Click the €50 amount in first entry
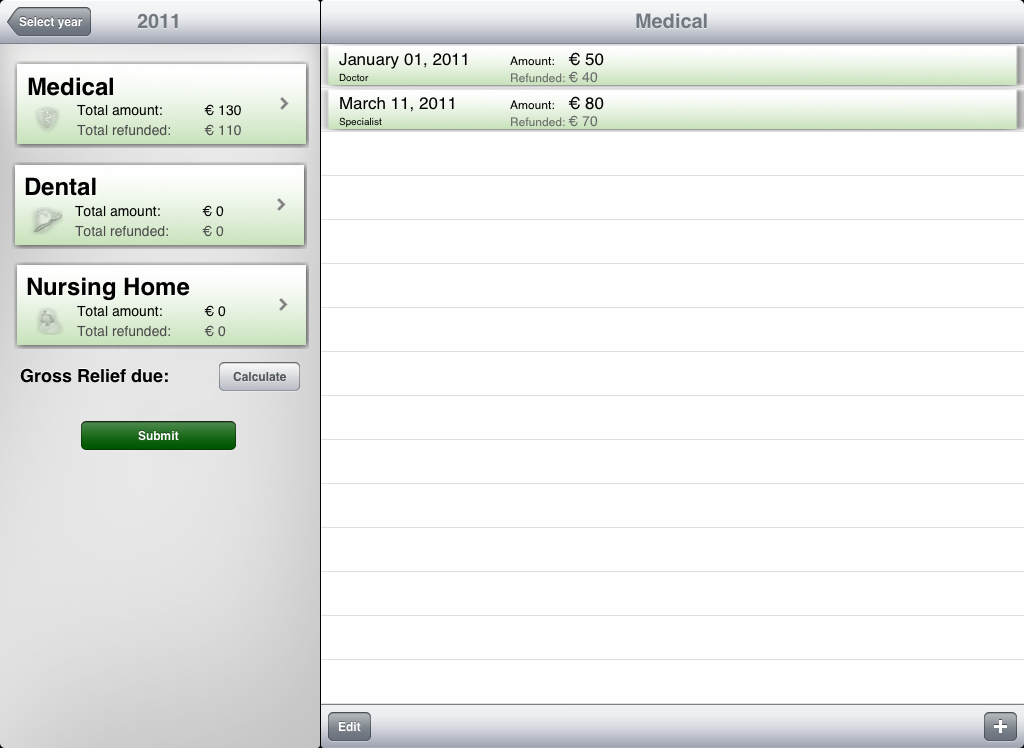Image resolution: width=1024 pixels, height=748 pixels. pos(586,60)
